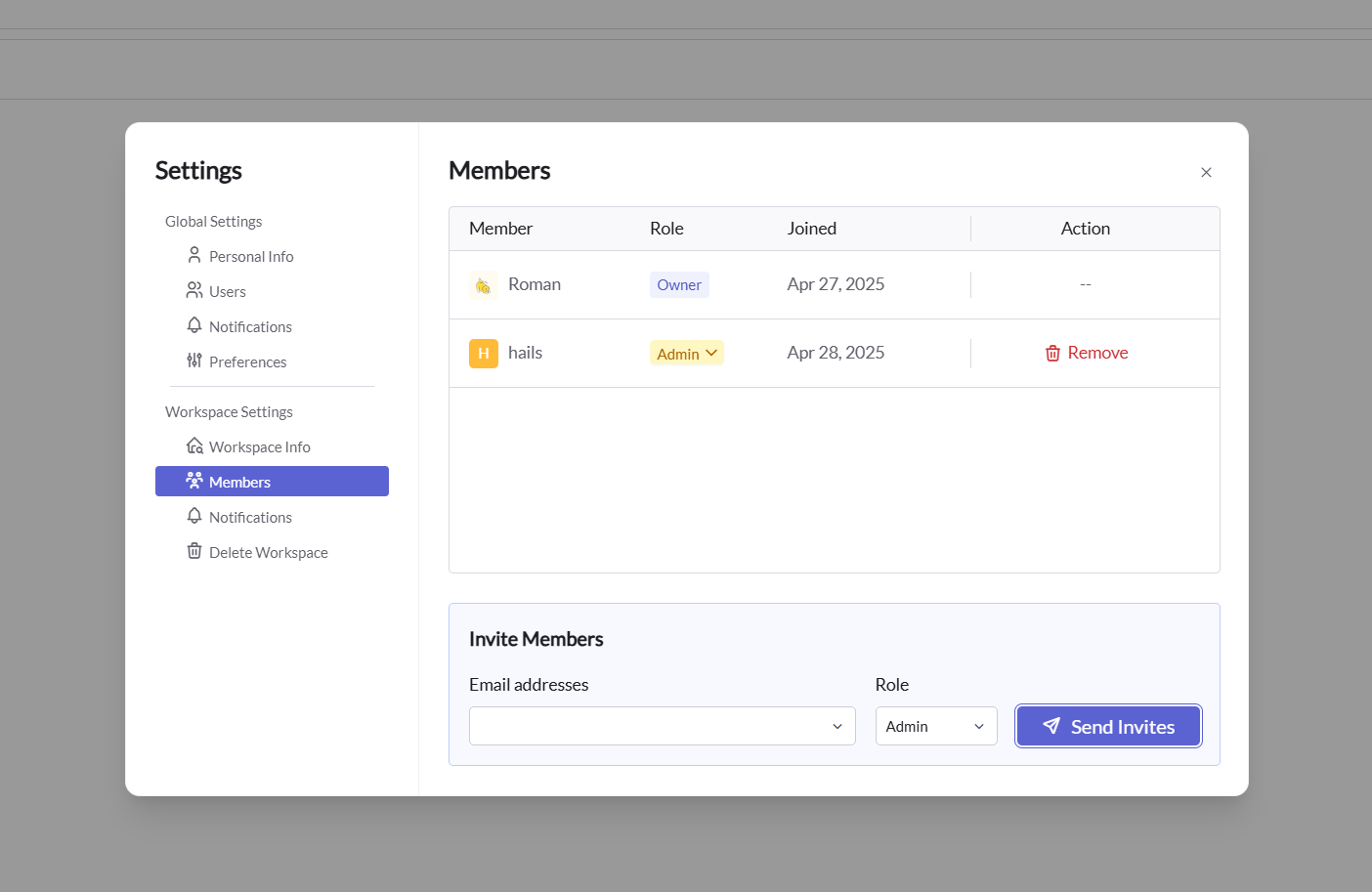Open Notifications via the bell icon
The width and height of the screenshot is (1372, 892).
tap(193, 325)
